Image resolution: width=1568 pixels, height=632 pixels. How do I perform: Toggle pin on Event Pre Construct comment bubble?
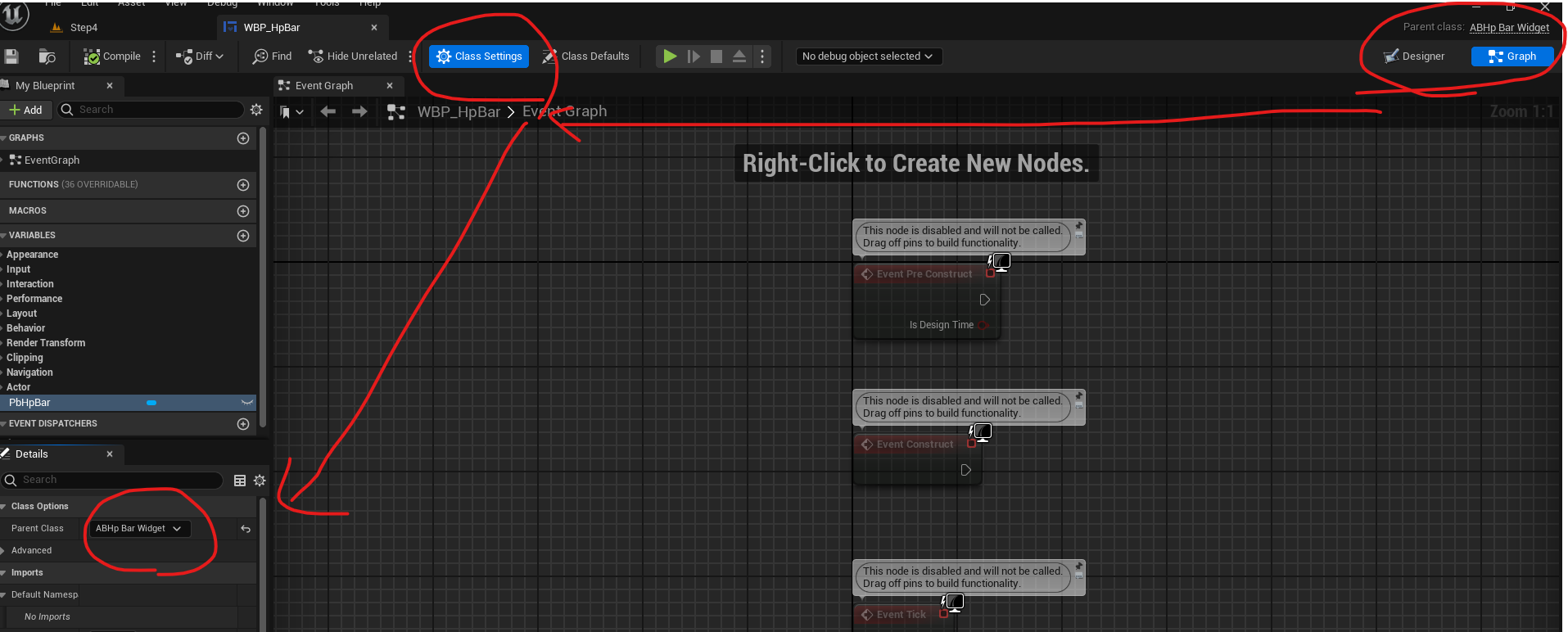pyautogui.click(x=1078, y=225)
